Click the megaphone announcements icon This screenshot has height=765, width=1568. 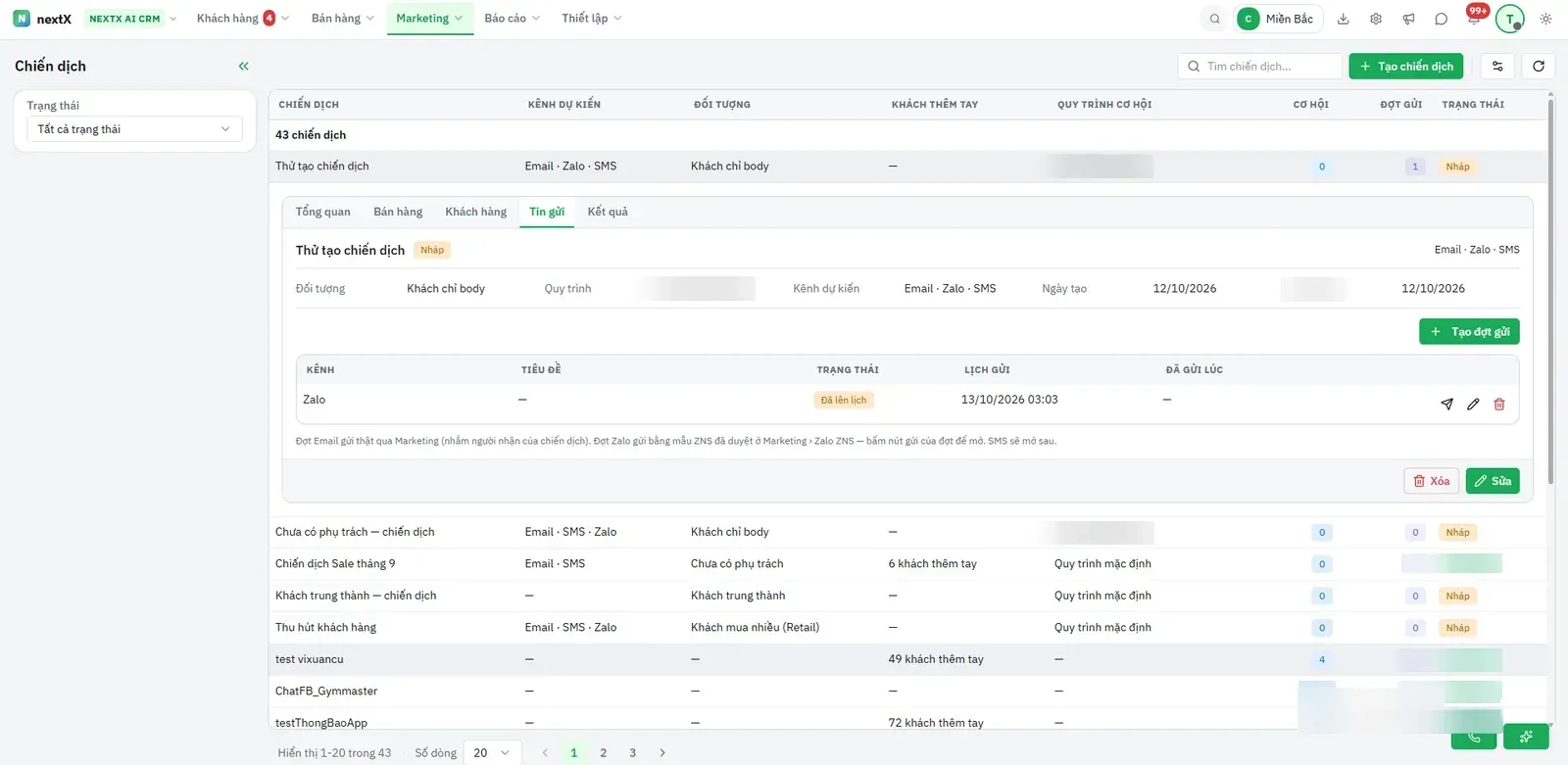click(x=1408, y=19)
